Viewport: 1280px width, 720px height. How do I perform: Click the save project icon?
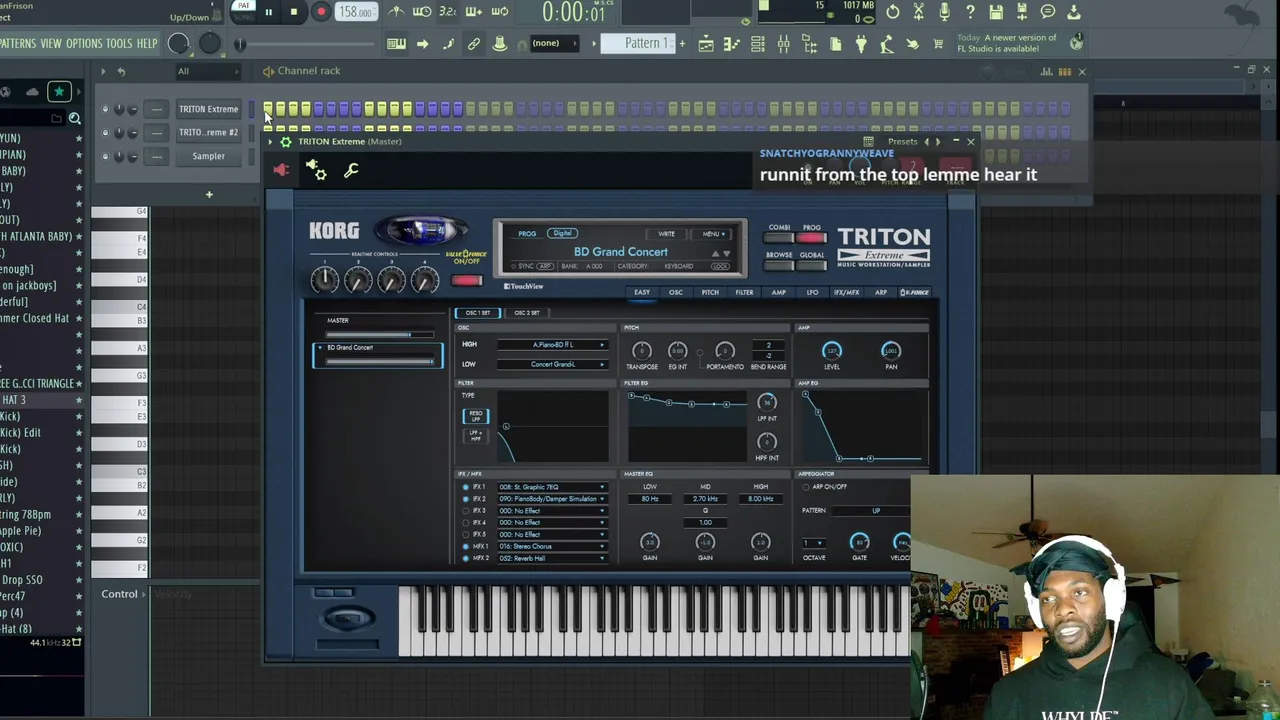pos(996,12)
